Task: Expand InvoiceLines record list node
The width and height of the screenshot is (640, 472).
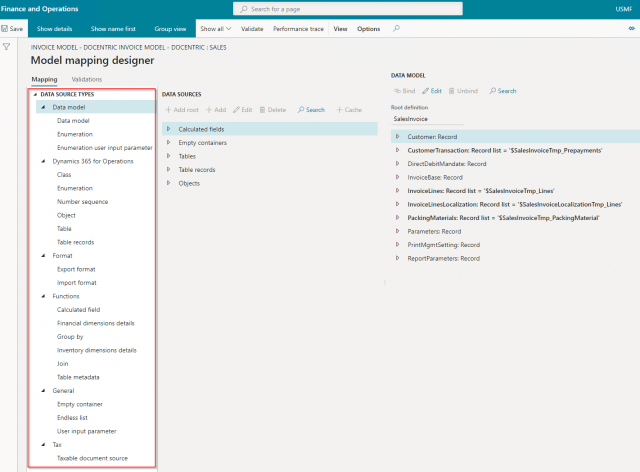Action: tap(397, 191)
